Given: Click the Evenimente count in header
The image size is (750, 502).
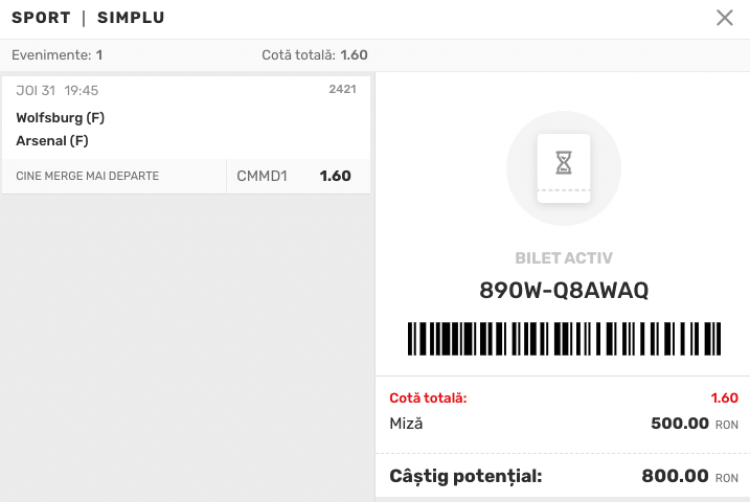Looking at the screenshot, I should point(57,55).
